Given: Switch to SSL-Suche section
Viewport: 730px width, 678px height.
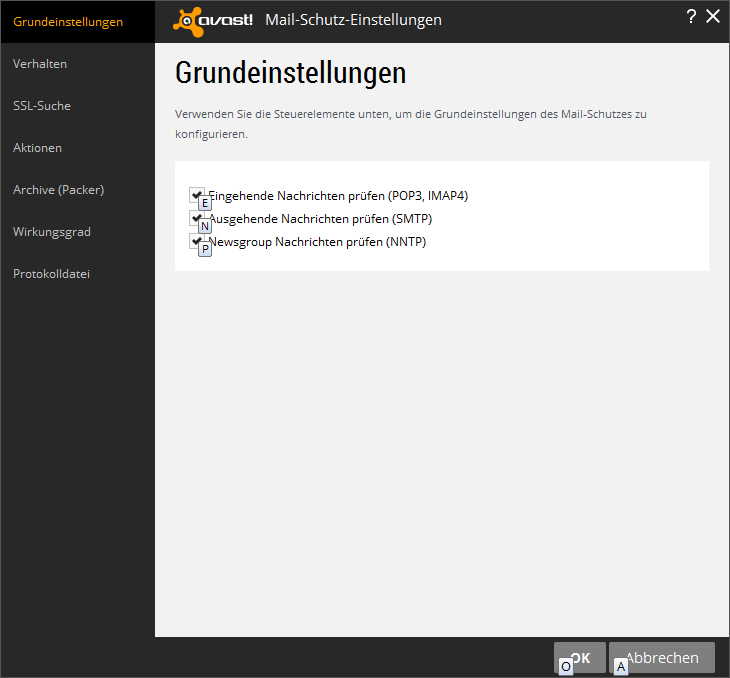Looking at the screenshot, I should pos(42,106).
